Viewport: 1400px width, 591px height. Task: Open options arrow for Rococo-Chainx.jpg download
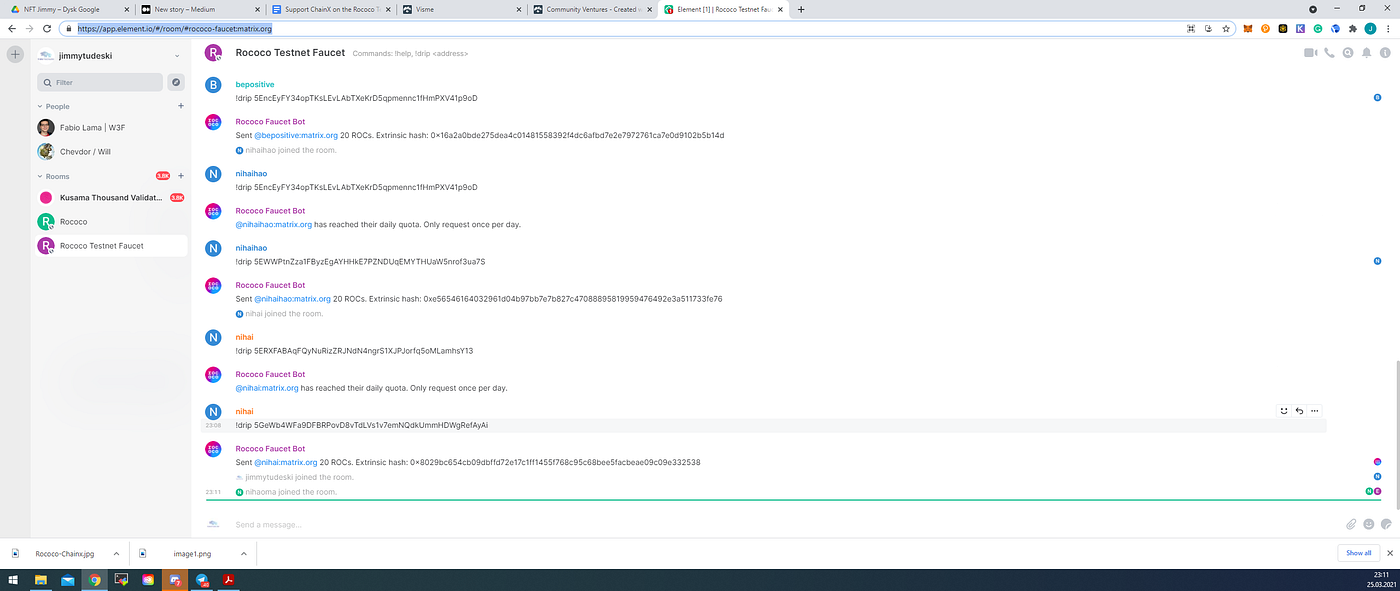(x=116, y=553)
